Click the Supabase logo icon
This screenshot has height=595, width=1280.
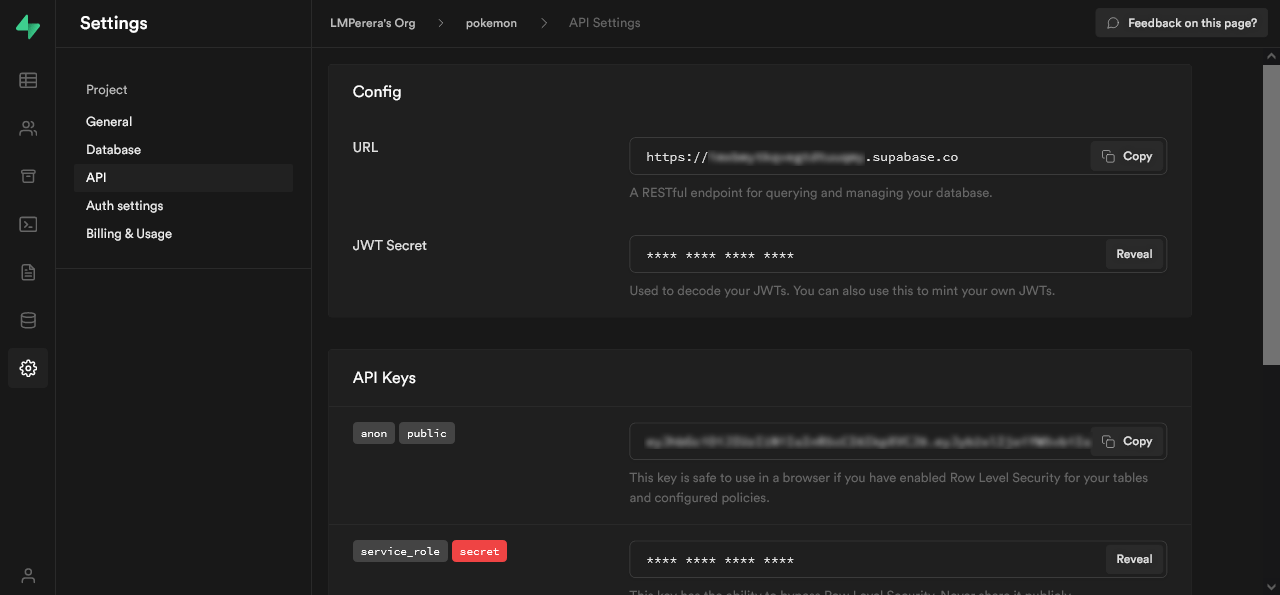[28, 27]
